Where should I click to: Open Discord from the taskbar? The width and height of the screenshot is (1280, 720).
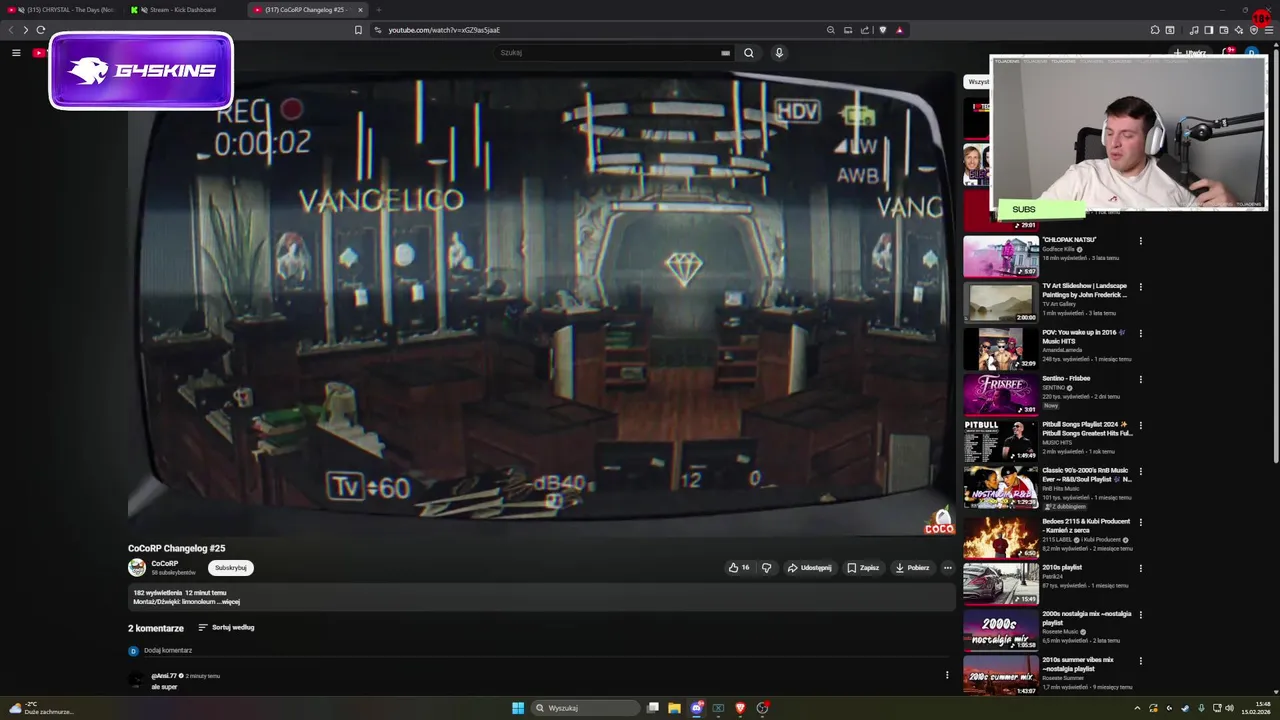point(696,708)
